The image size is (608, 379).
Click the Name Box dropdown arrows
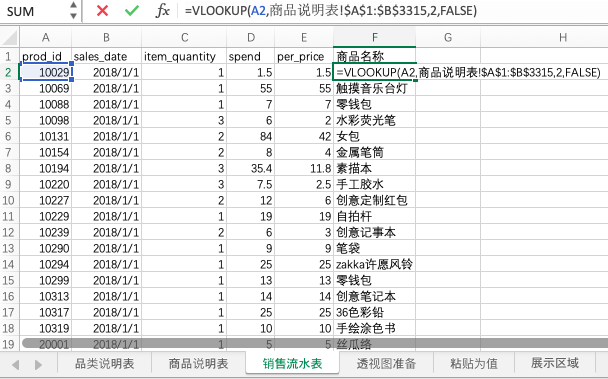pyautogui.click(x=73, y=10)
